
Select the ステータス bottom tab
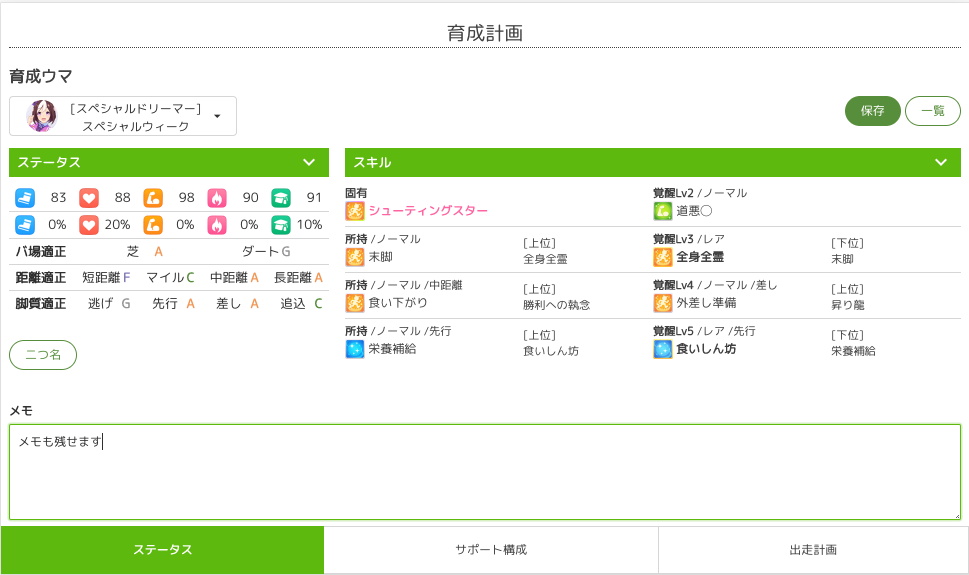point(162,550)
